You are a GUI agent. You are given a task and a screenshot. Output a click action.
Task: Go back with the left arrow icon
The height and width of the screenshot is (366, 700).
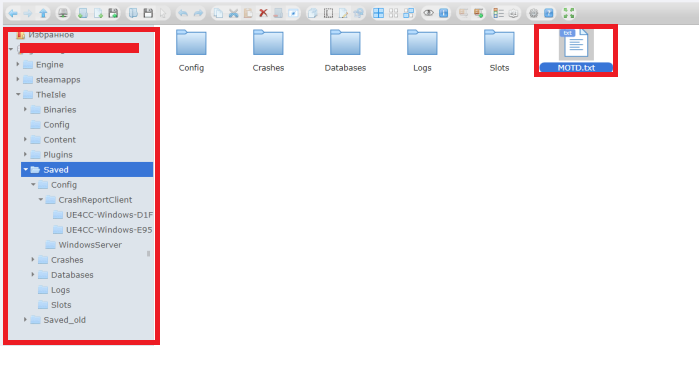13,13
